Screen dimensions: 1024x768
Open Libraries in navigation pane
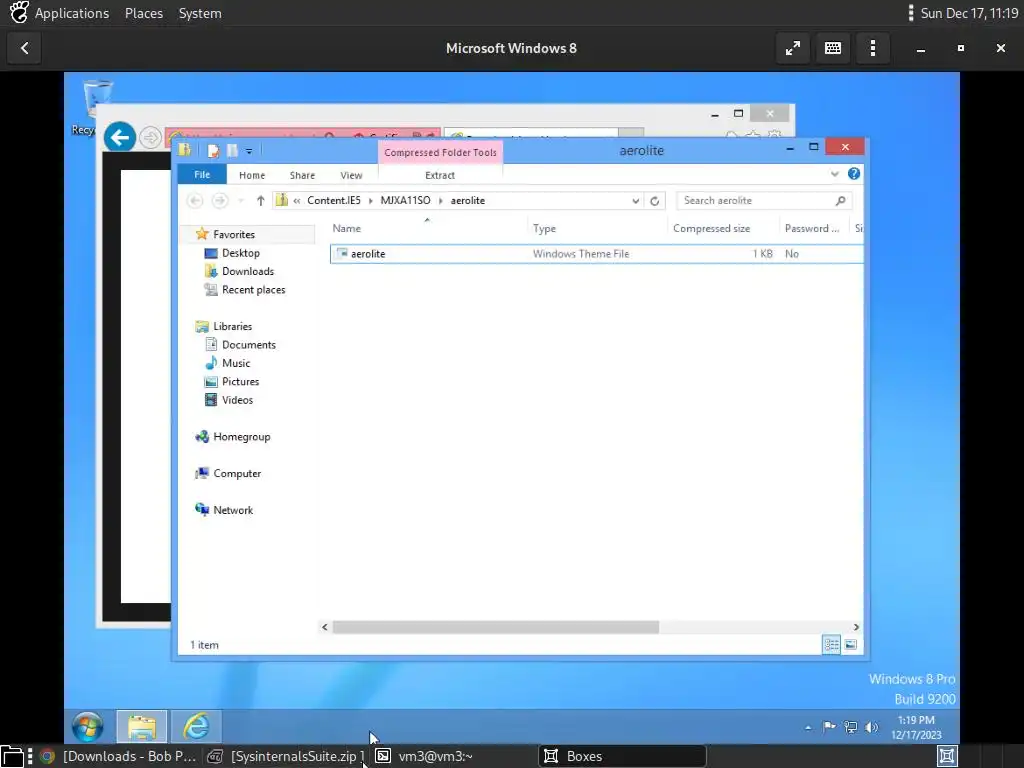[x=232, y=326]
